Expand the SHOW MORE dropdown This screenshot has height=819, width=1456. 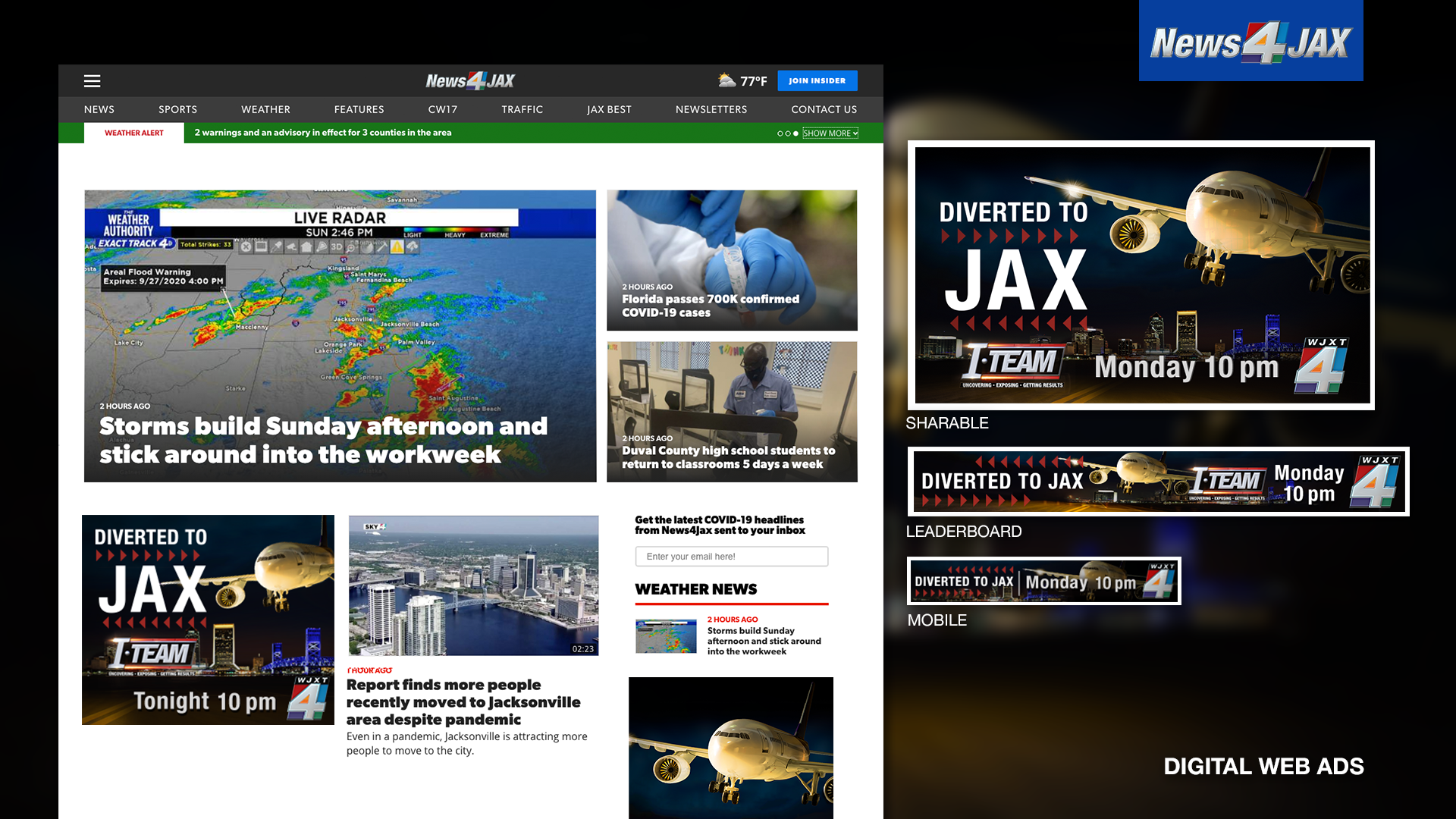coord(830,133)
